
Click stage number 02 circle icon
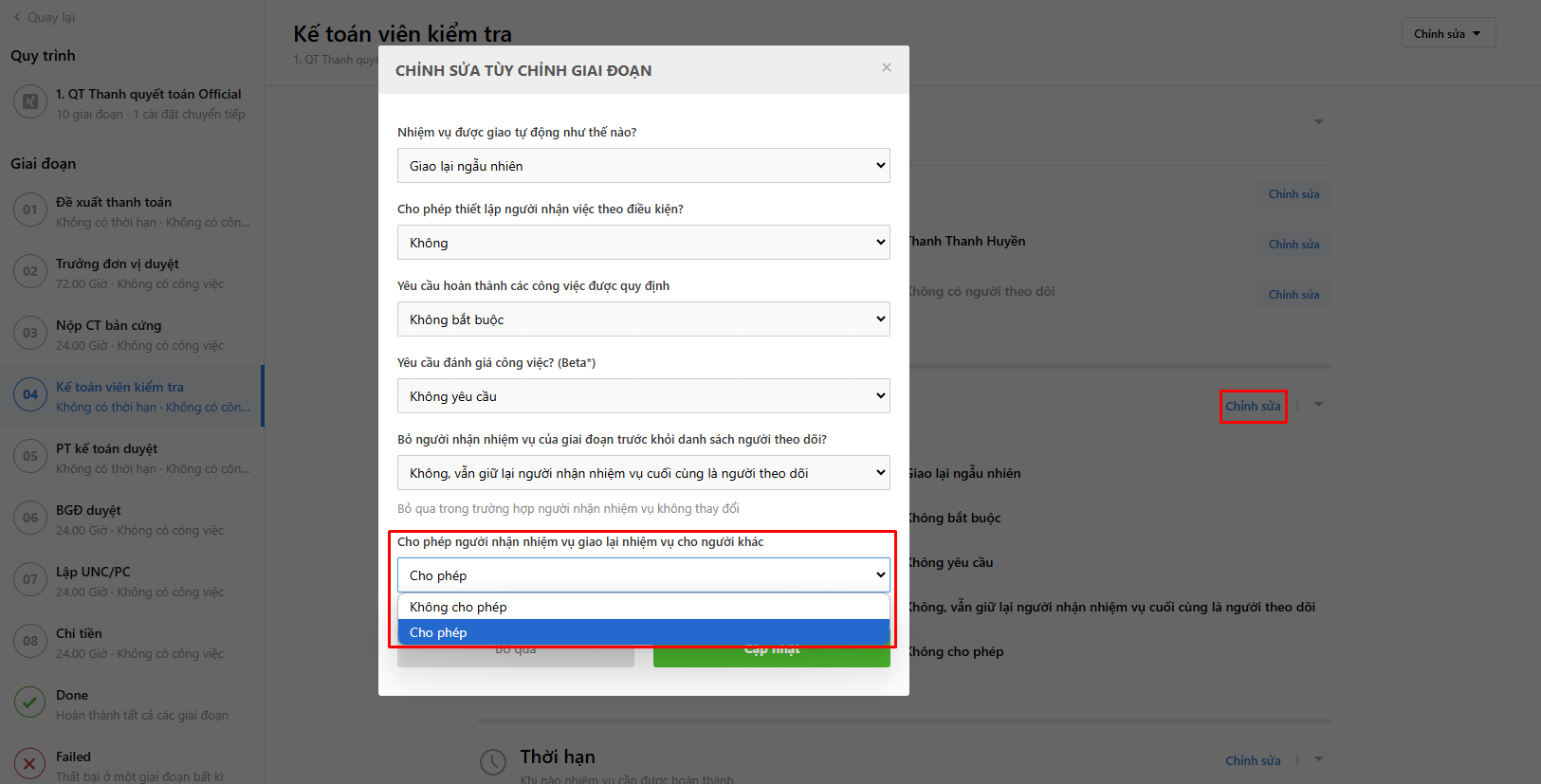pos(30,271)
